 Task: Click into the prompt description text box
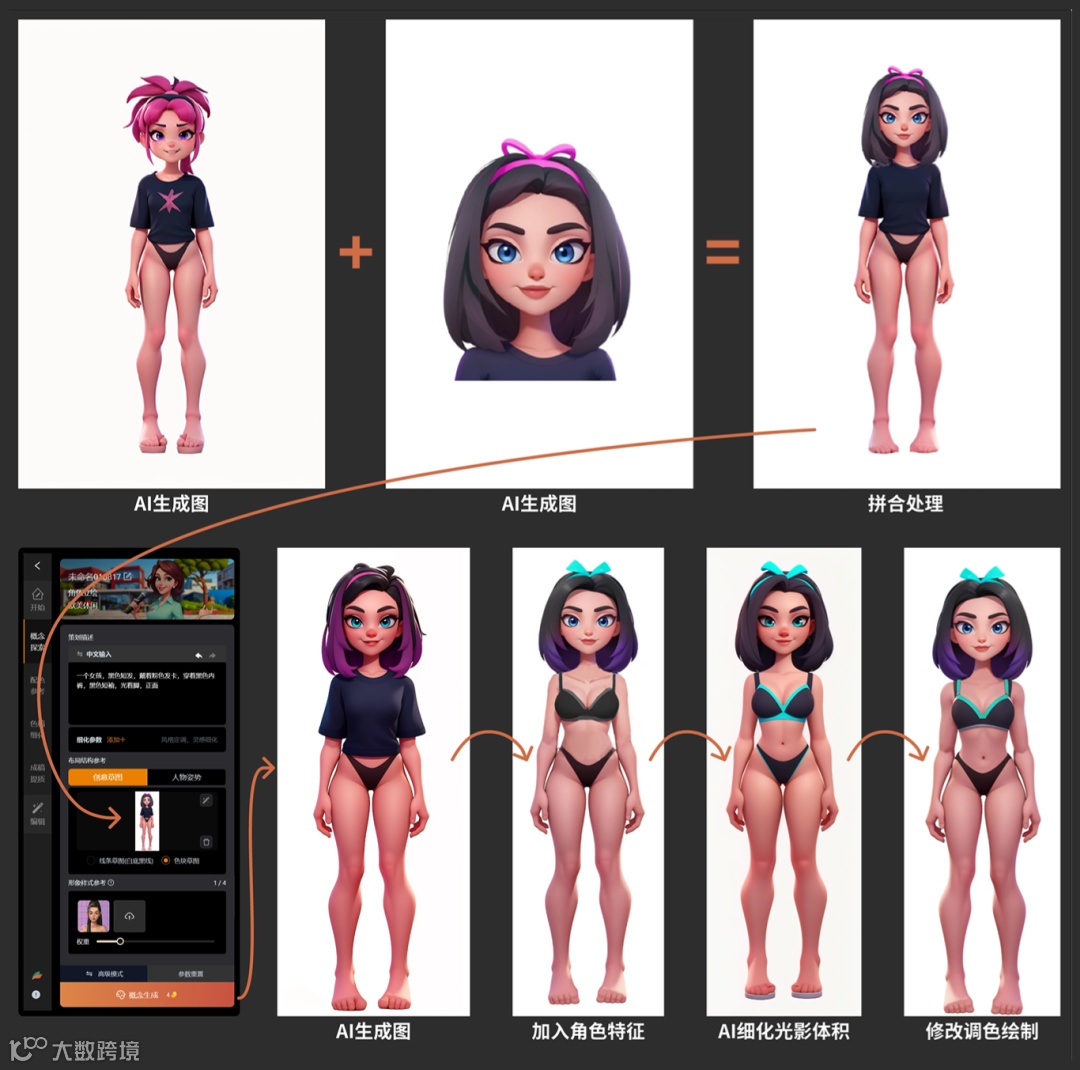click(x=147, y=692)
